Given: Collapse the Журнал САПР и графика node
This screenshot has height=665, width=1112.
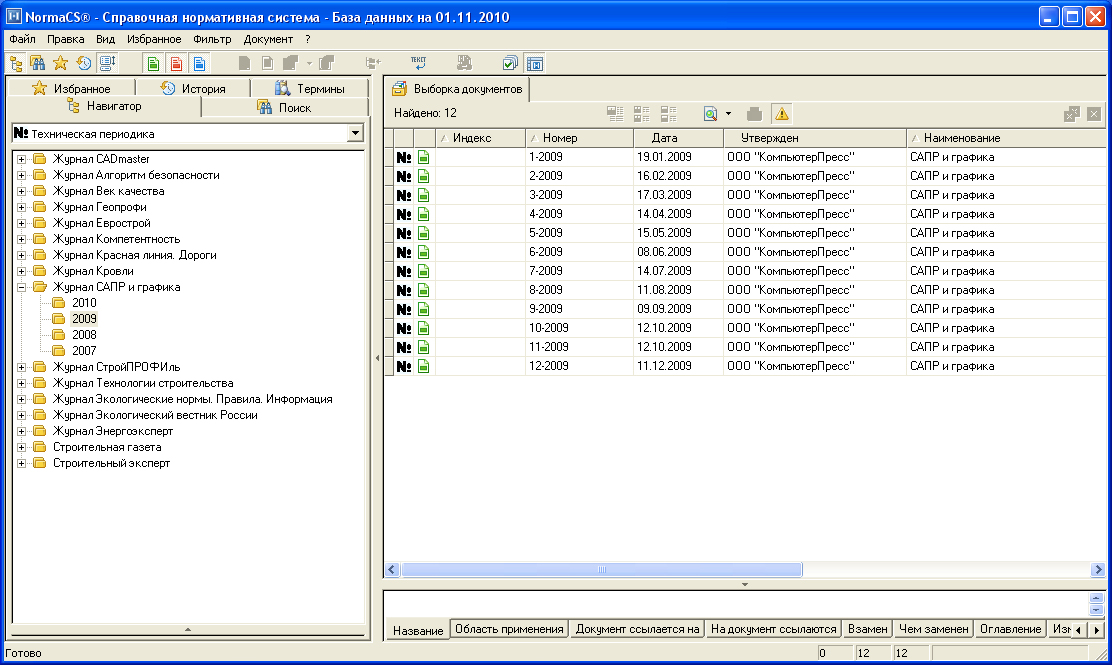Looking at the screenshot, I should (x=21, y=287).
